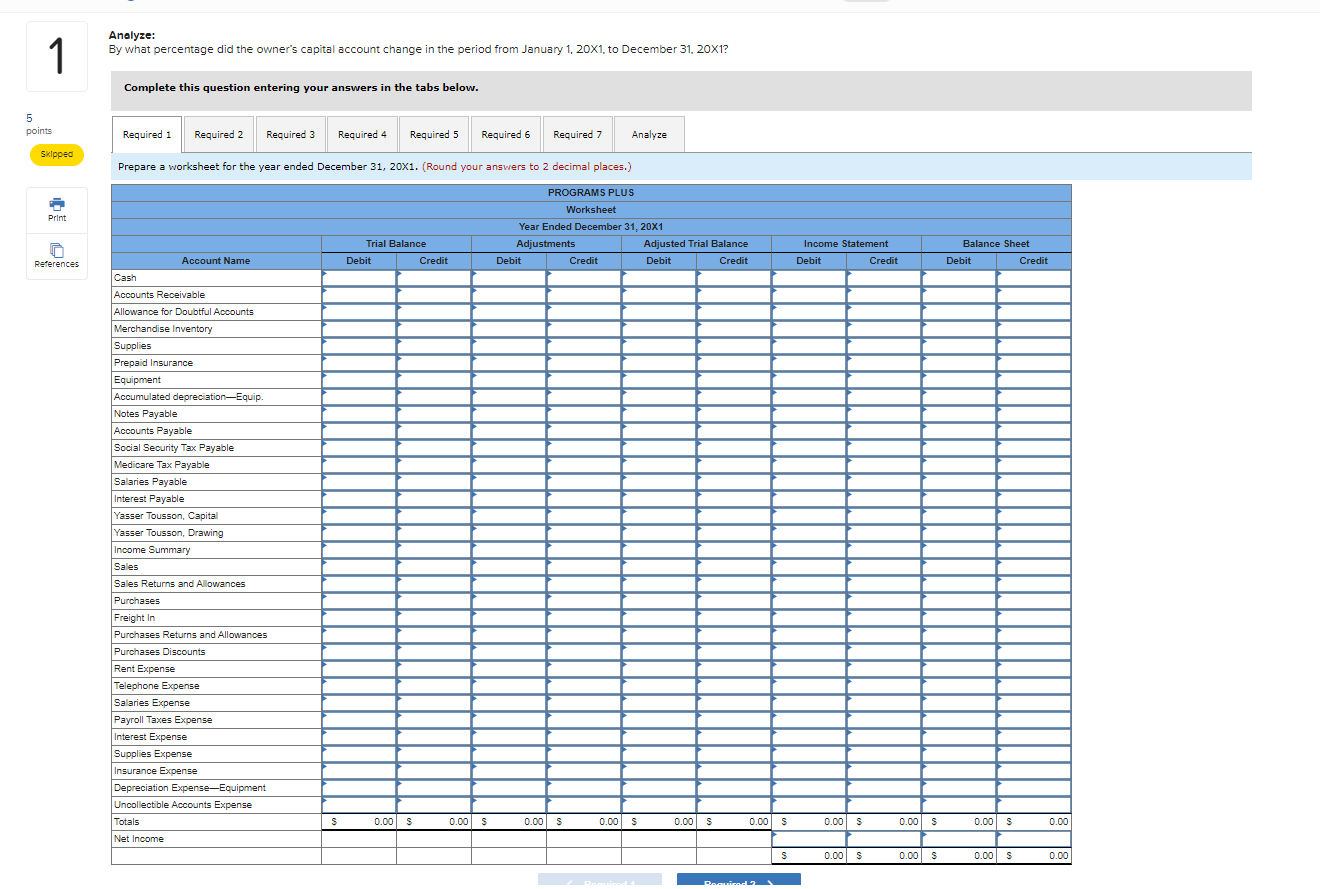Click the Cash Trial Balance credit cell
Screen dimensions: 1320x889
(x=434, y=278)
